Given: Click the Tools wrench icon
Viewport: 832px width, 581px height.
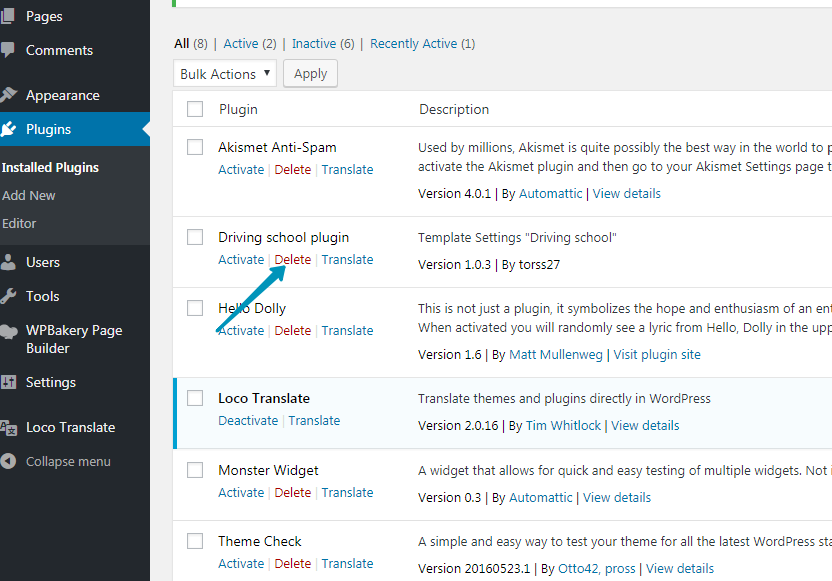Looking at the screenshot, I should coord(8,296).
